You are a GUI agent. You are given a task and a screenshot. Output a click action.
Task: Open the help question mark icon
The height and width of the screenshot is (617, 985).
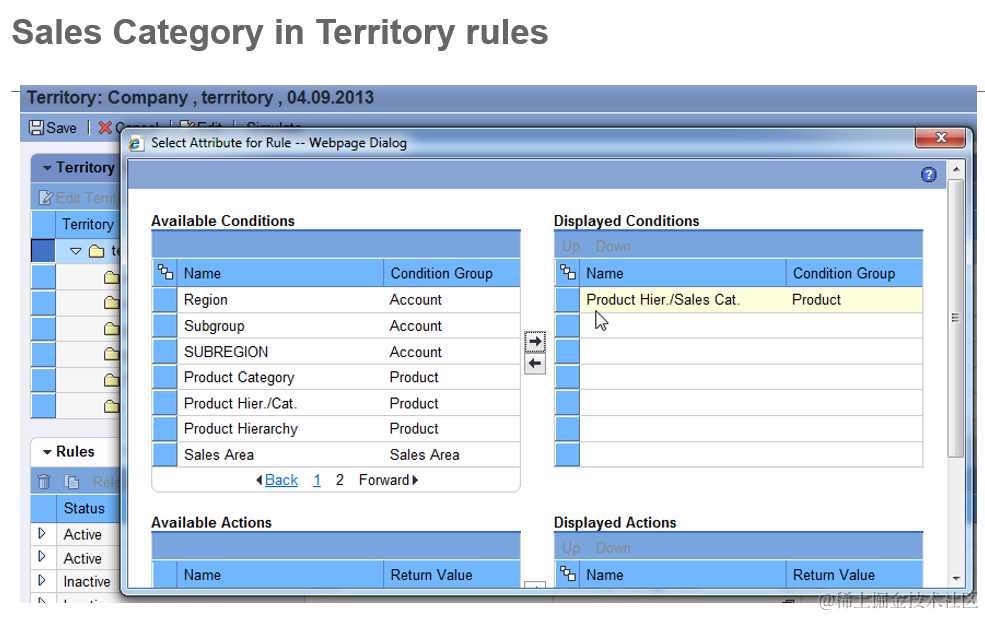(x=928, y=175)
